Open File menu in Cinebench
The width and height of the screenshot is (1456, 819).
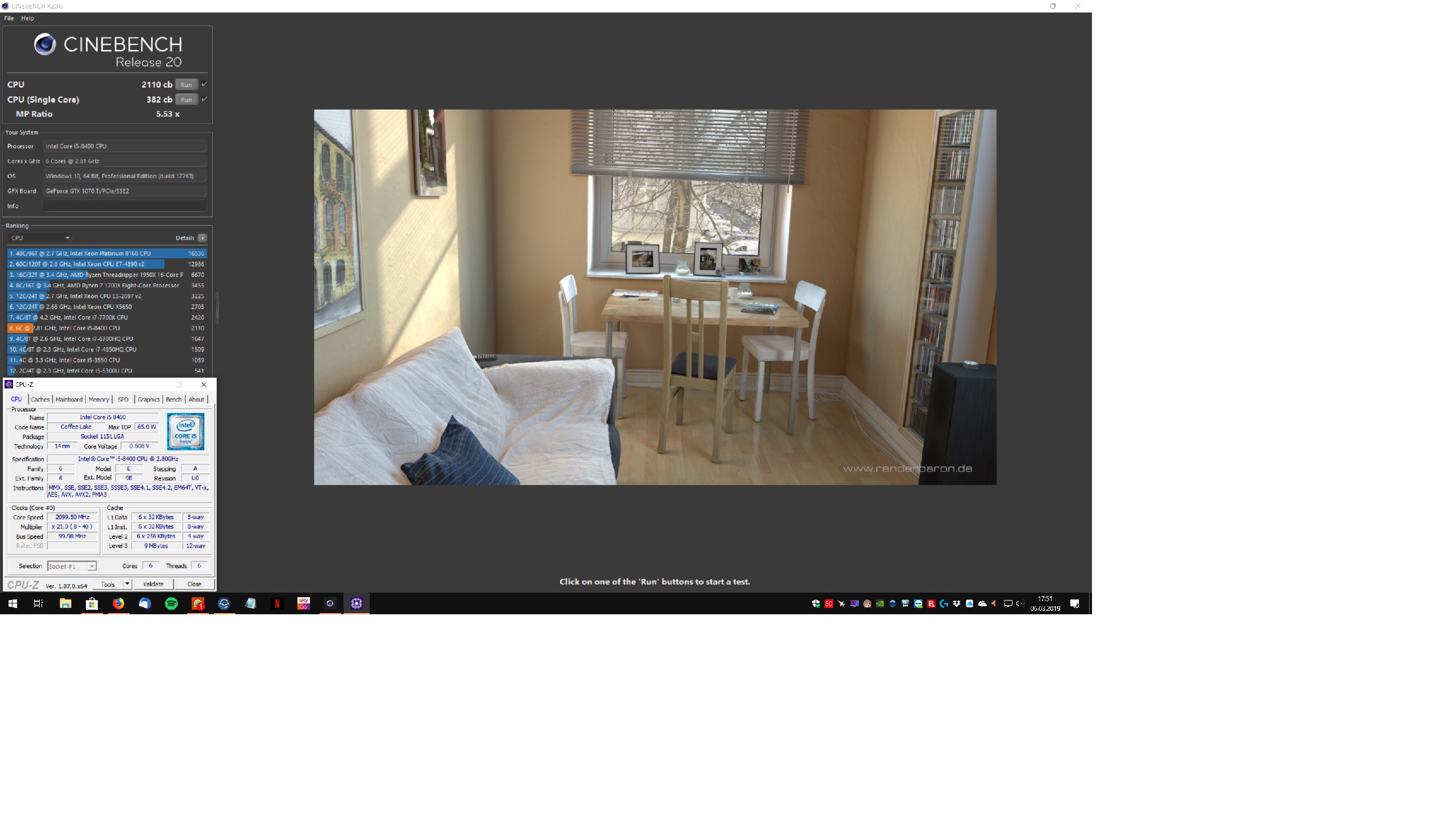point(9,18)
